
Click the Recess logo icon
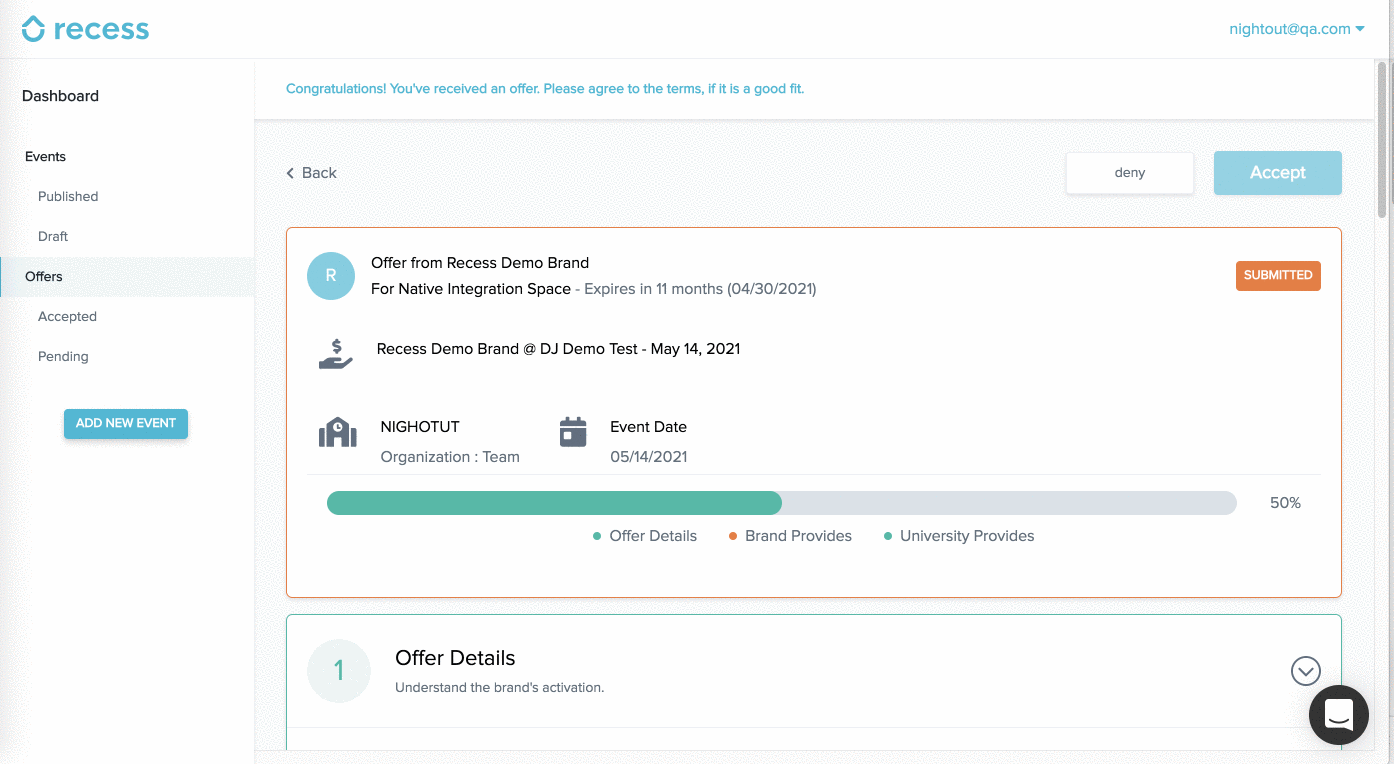33,29
